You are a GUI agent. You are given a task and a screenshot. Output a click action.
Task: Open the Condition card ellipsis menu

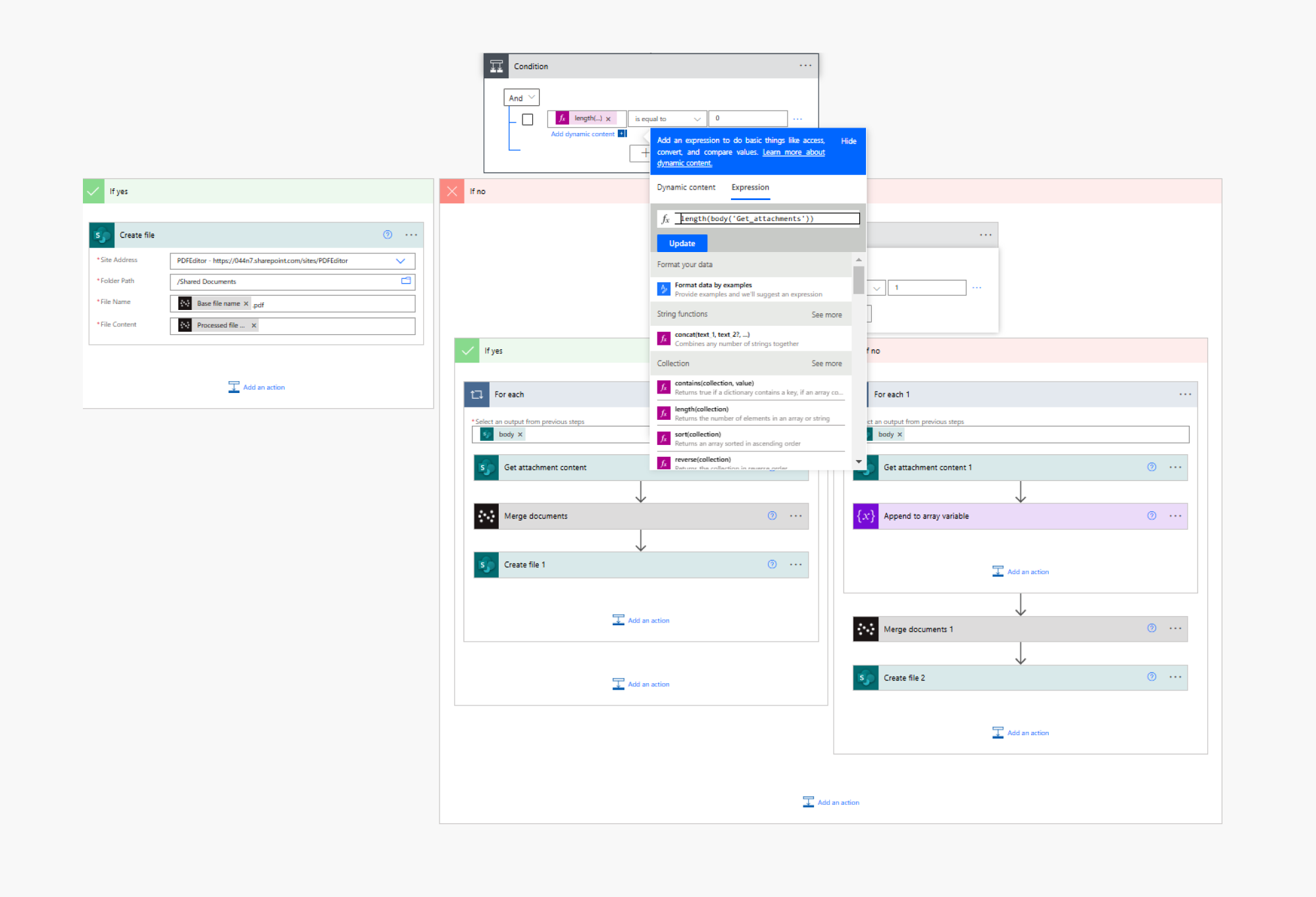tap(805, 66)
